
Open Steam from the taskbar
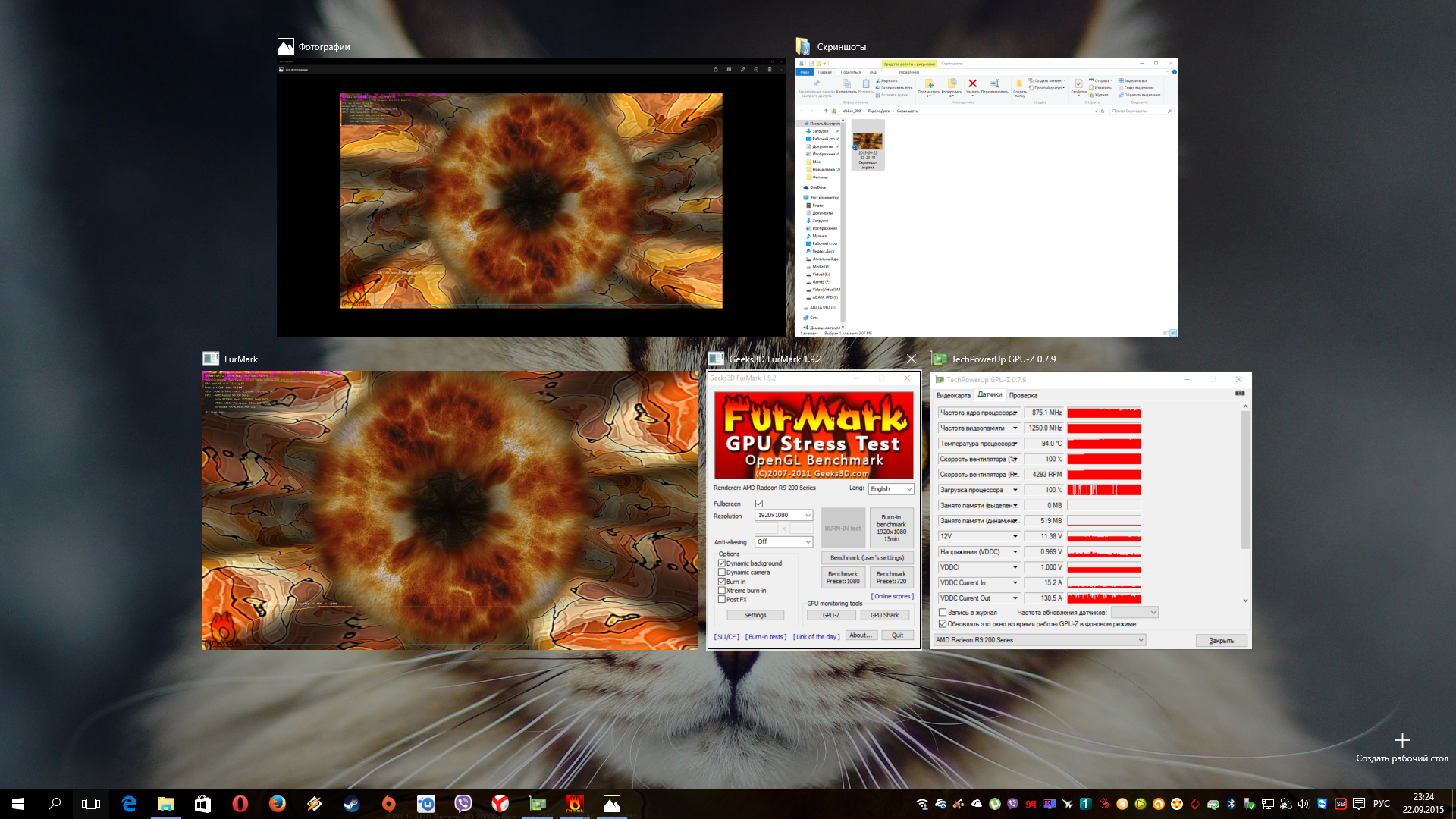point(351,804)
